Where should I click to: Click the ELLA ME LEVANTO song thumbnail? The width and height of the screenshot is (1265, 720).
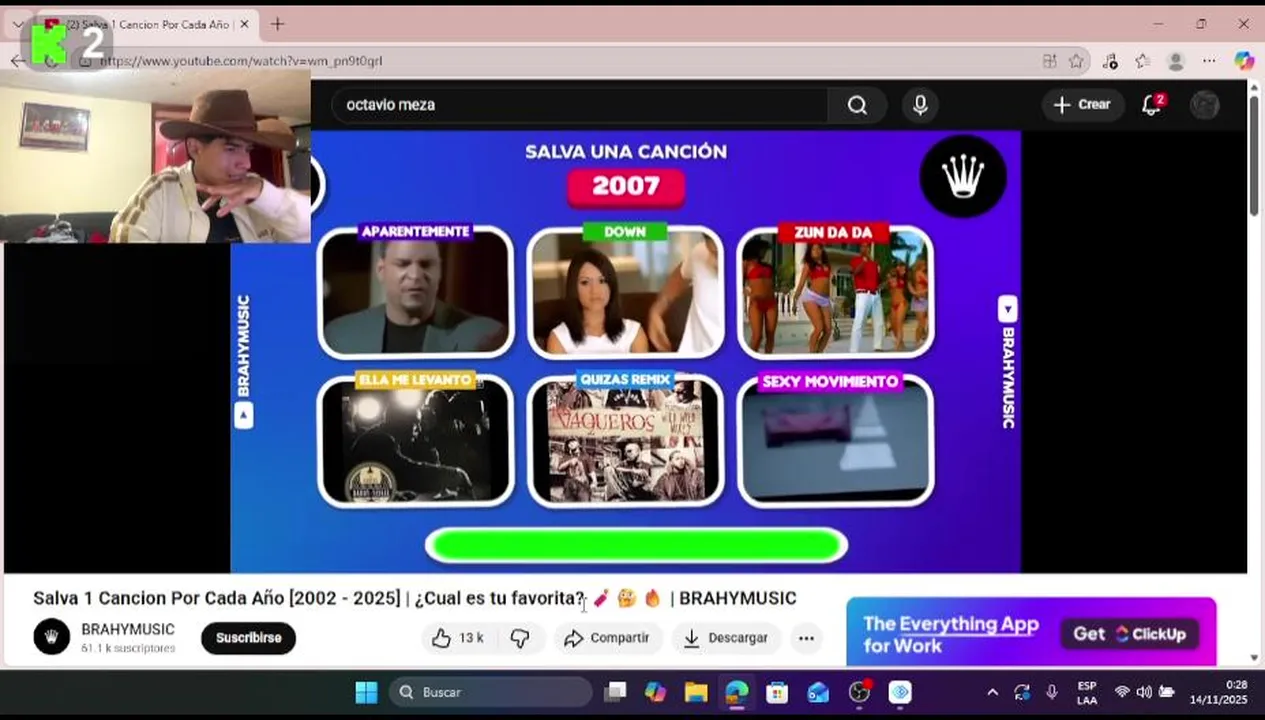tap(415, 440)
